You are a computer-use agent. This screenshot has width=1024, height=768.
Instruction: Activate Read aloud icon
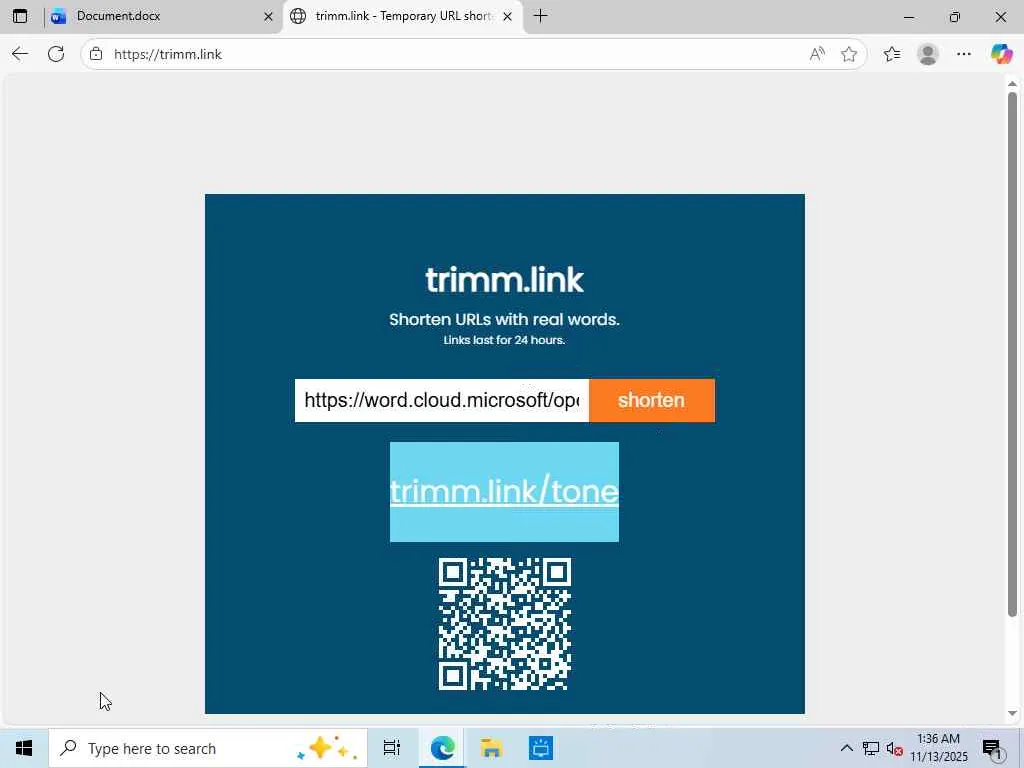[816, 54]
